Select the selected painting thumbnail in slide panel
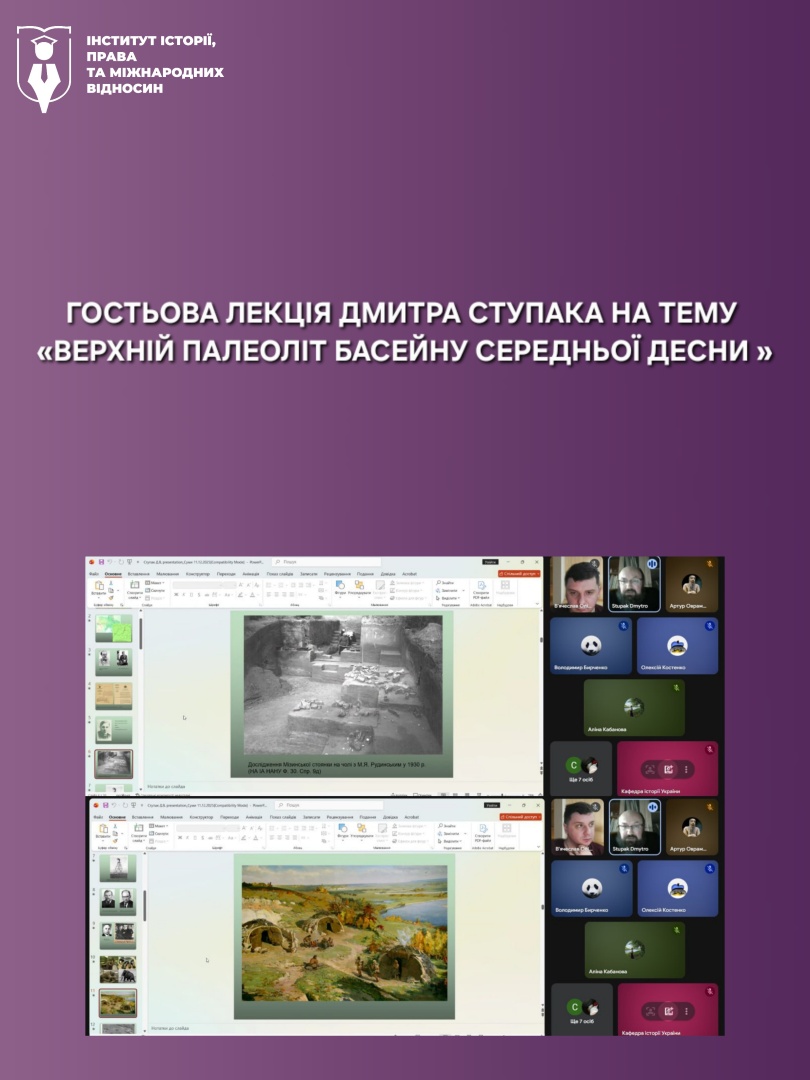 (118, 1001)
